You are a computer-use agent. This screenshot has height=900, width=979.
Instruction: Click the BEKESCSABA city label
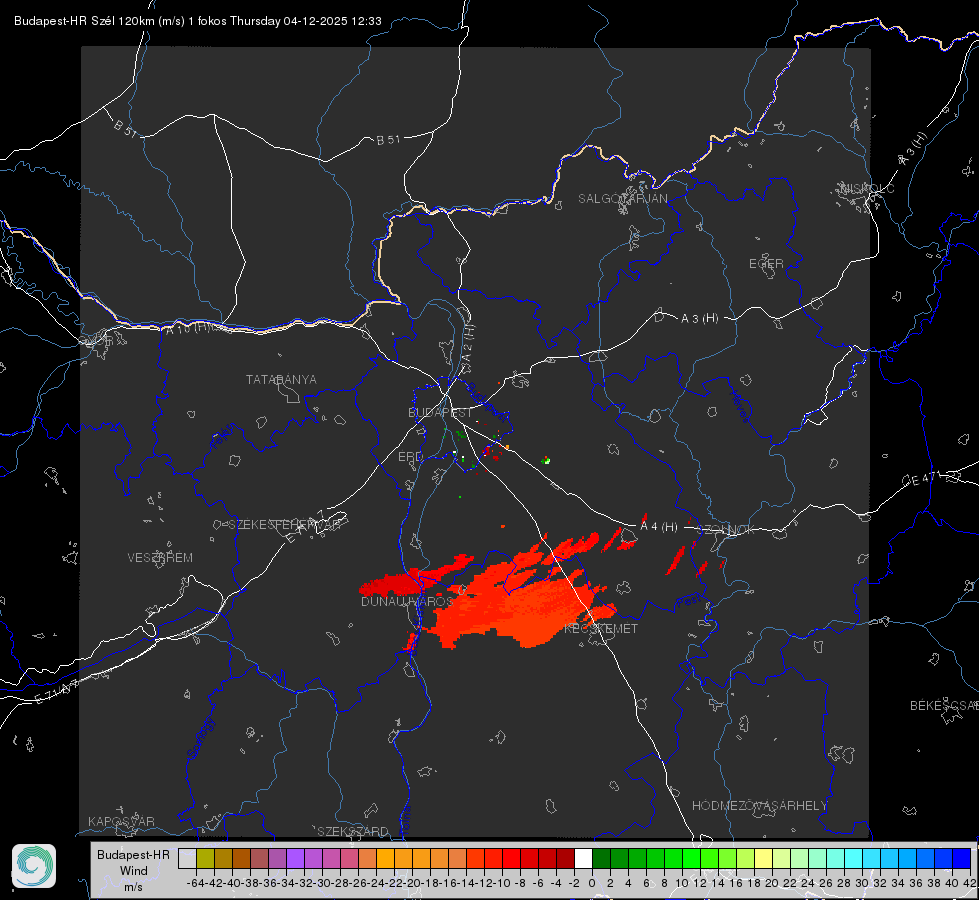tap(944, 706)
